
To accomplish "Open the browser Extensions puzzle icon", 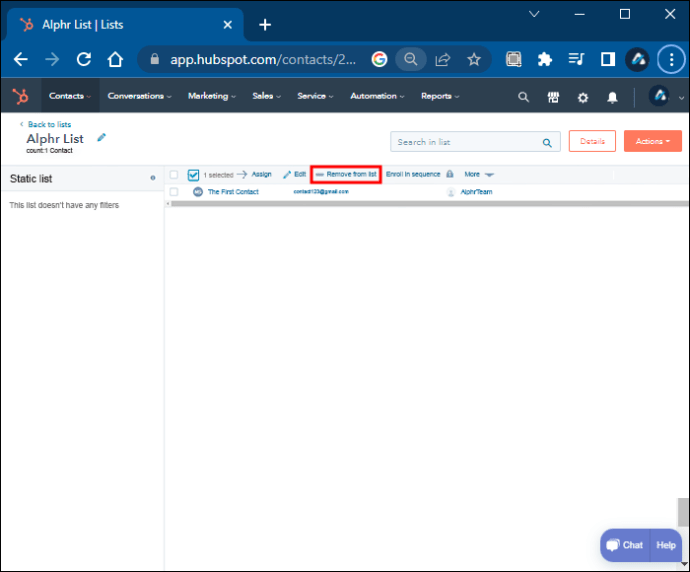I will coord(544,59).
